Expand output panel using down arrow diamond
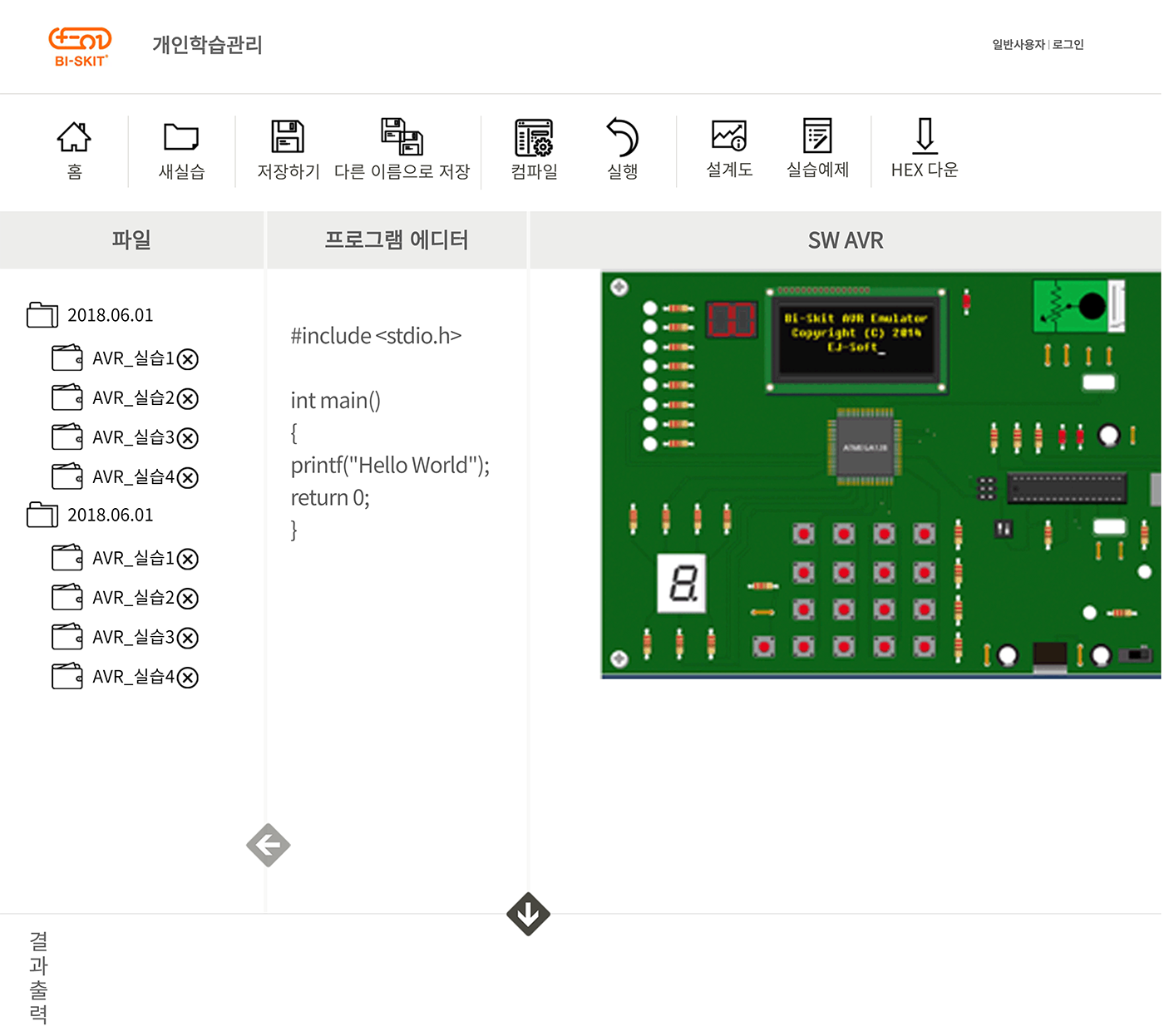Image resolution: width=1164 pixels, height=1036 pixels. pyautogui.click(x=528, y=915)
